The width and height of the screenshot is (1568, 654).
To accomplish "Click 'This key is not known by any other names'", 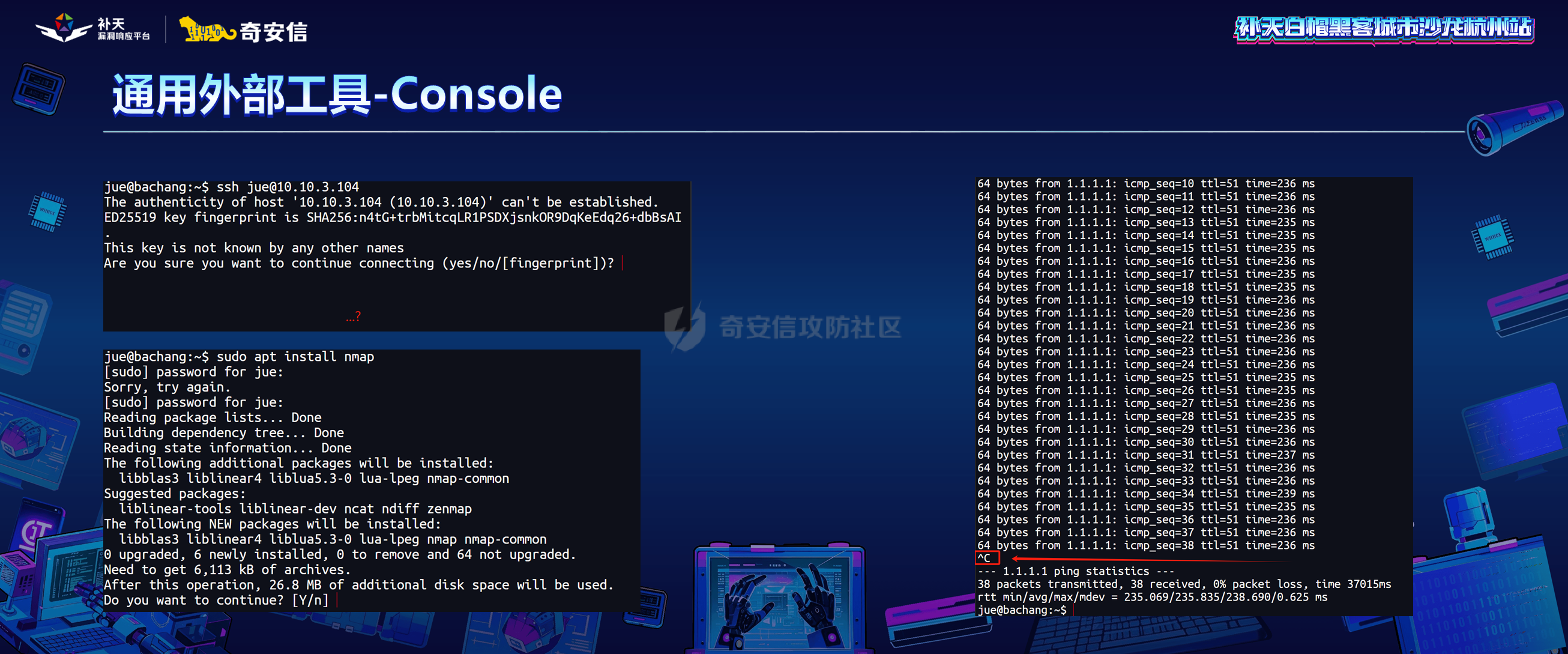I will point(254,248).
